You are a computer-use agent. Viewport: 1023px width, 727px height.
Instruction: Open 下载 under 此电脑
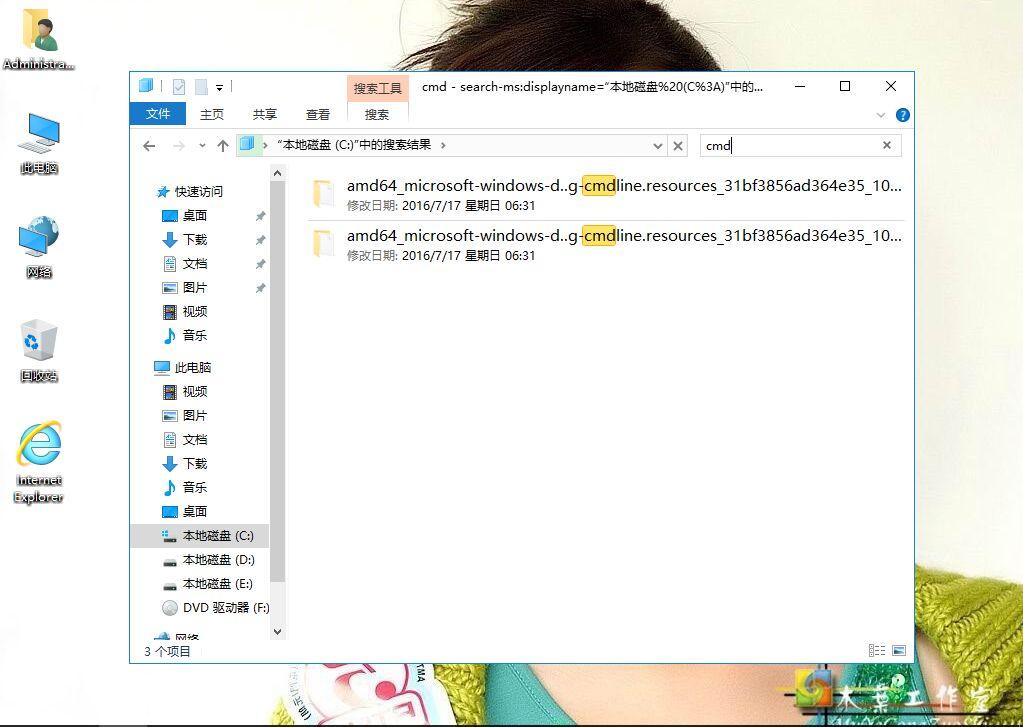coord(185,463)
